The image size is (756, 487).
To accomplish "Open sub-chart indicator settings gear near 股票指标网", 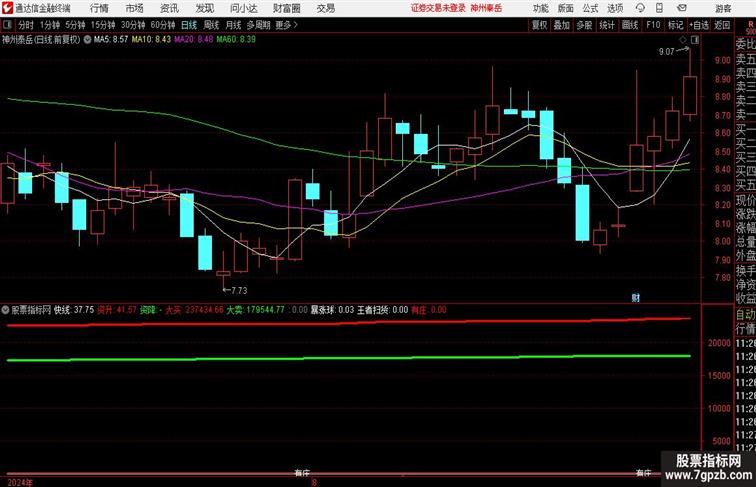I will pos(5,310).
